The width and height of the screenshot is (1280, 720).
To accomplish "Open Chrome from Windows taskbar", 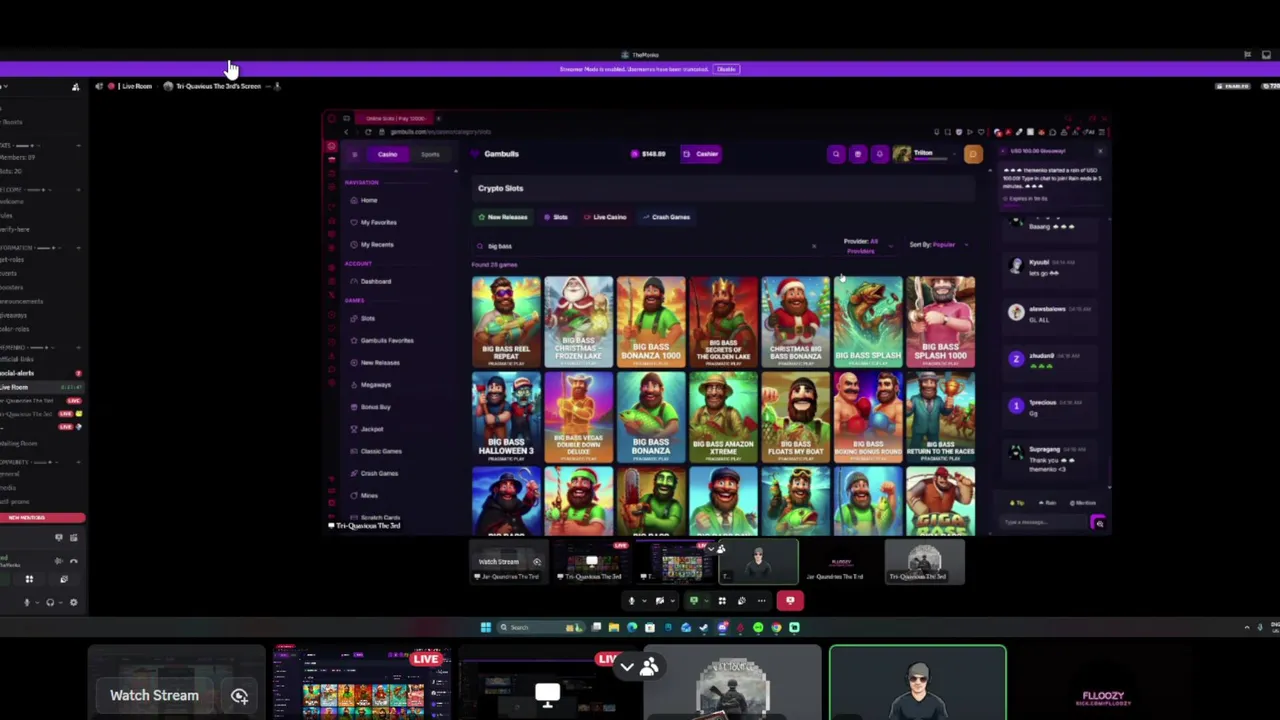I will point(776,627).
